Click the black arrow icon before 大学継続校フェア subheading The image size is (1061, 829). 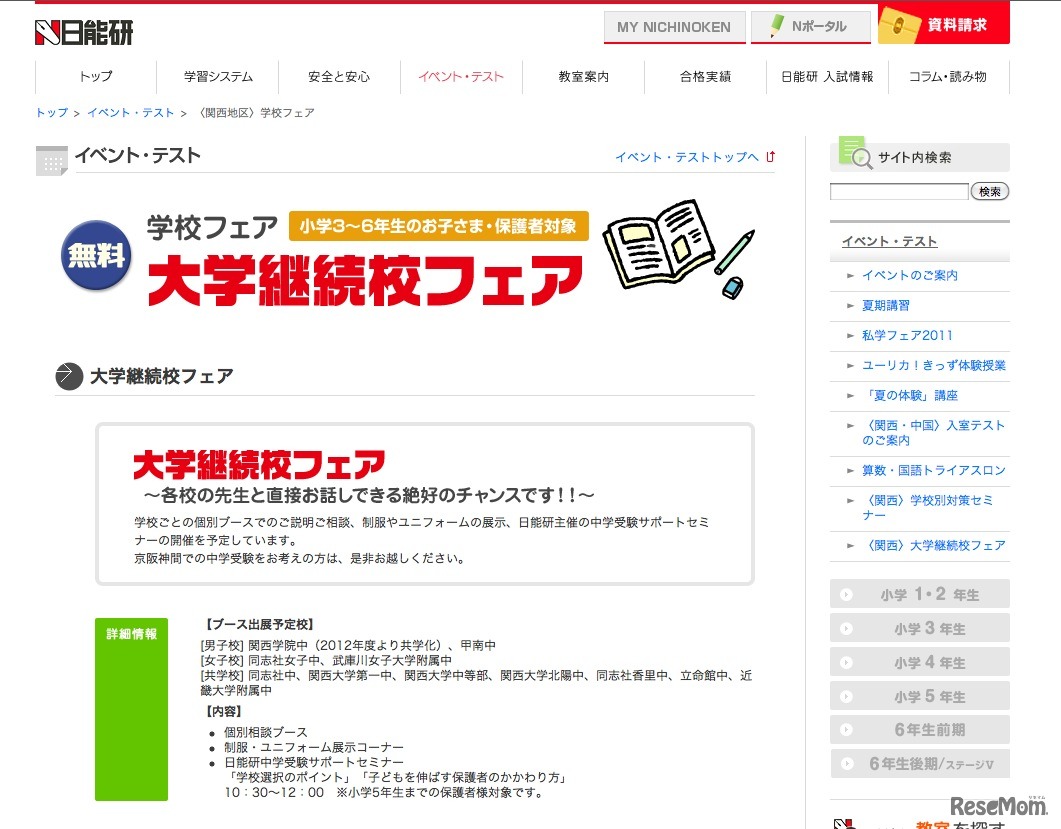tap(66, 377)
